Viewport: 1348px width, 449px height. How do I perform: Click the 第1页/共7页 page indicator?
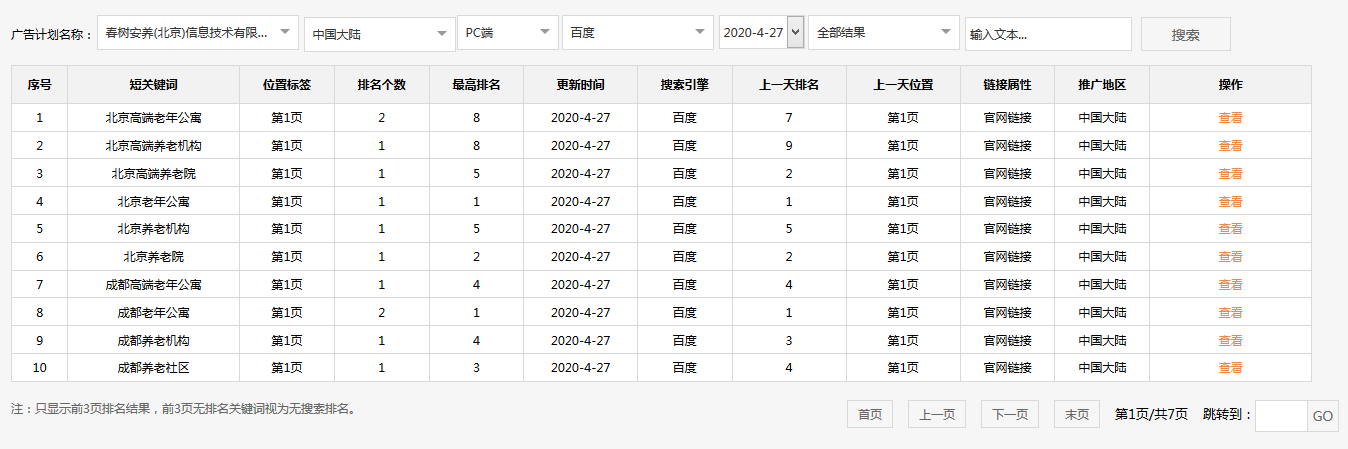[1151, 414]
